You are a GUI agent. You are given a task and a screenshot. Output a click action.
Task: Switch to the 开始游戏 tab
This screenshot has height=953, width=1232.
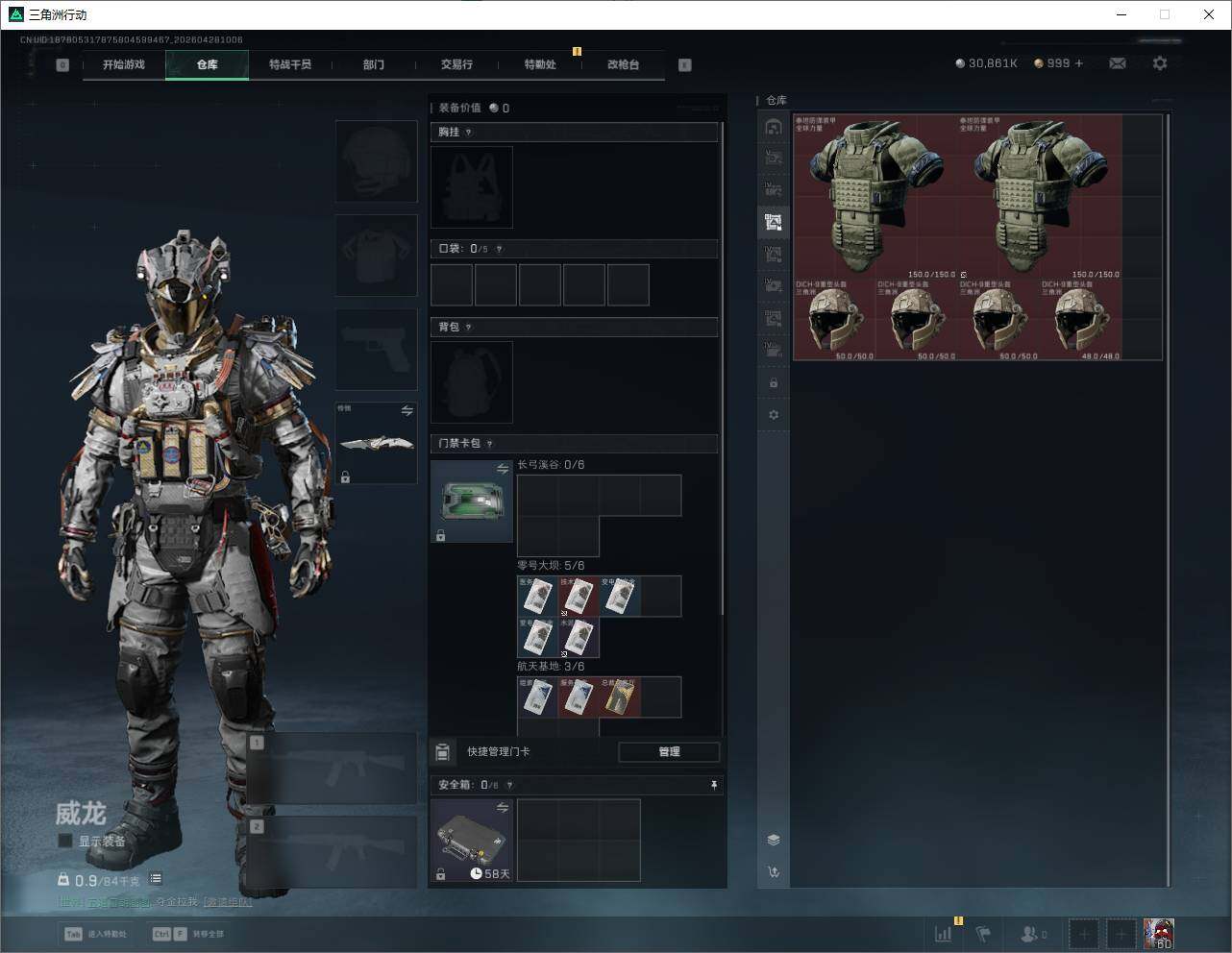pos(124,64)
